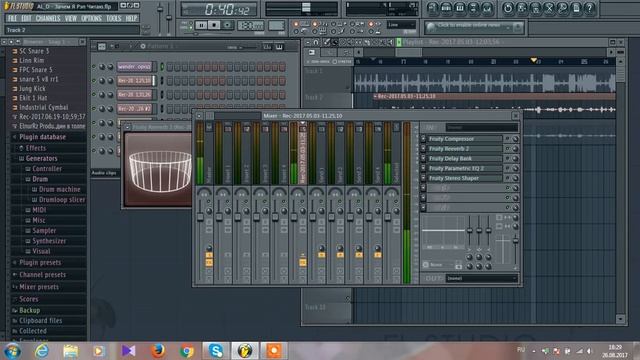Toggle Fruity Stereo Shaper enable LED
This screenshot has width=640, height=360.
click(x=507, y=178)
